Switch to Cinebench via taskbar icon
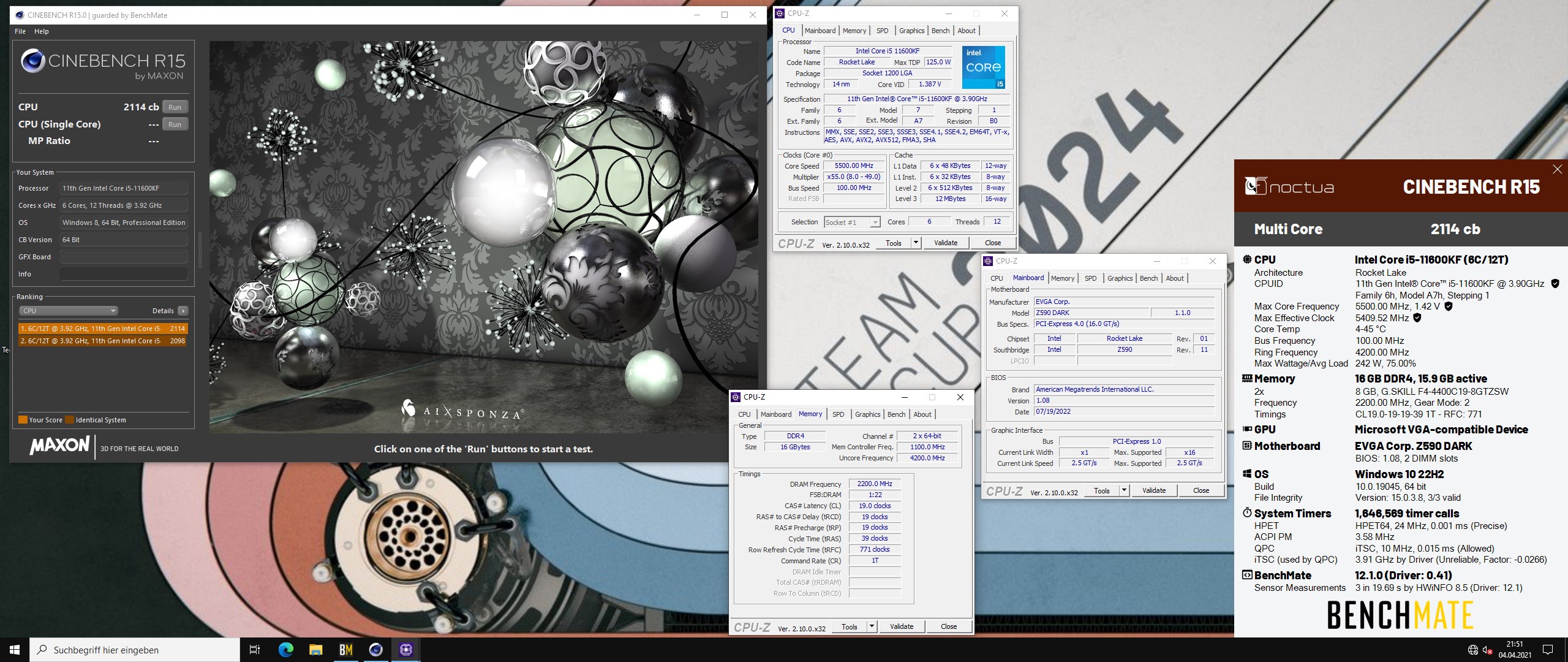Viewport: 1568px width, 662px height. coord(375,650)
